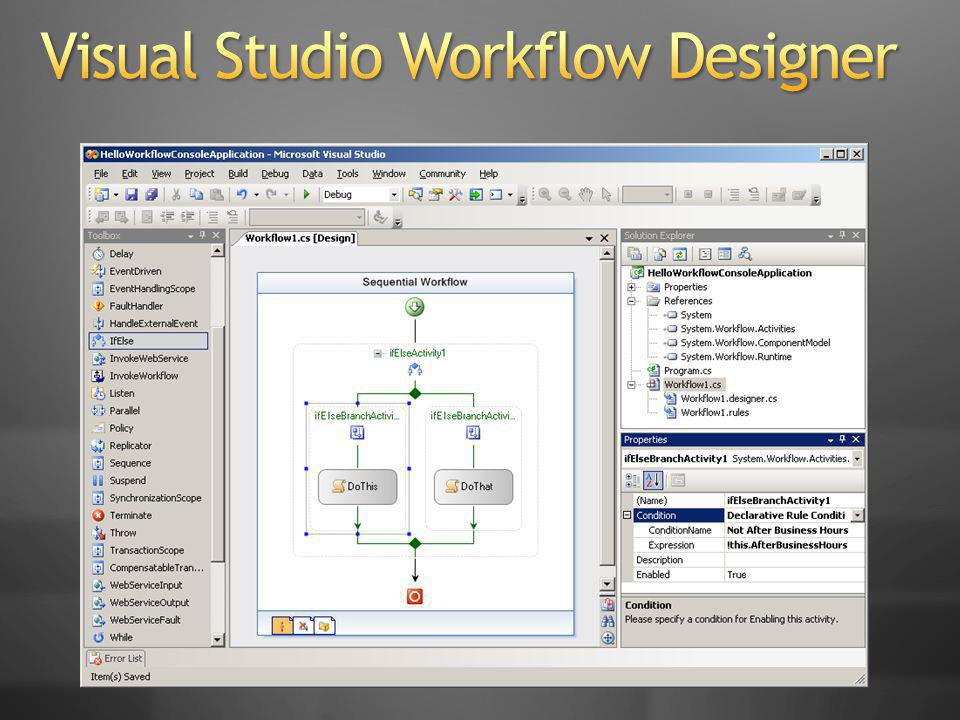Open the active files dropdown in designer

(589, 238)
